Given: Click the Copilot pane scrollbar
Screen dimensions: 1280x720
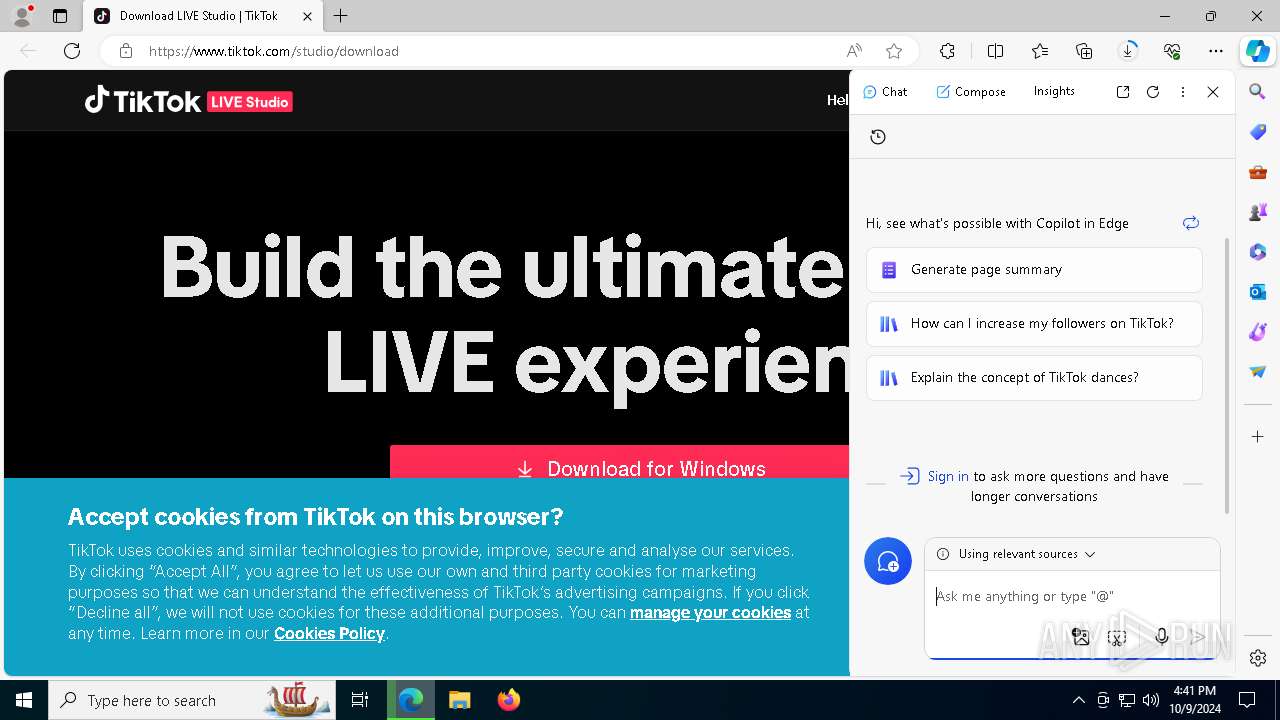Looking at the screenshot, I should [x=1228, y=376].
